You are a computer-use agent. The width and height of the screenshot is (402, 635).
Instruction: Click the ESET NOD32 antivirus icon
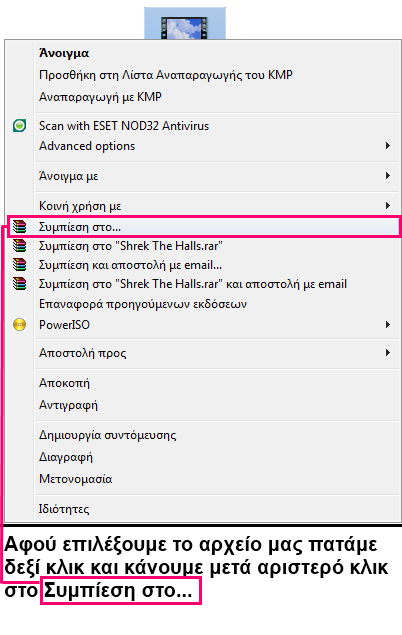[19, 126]
